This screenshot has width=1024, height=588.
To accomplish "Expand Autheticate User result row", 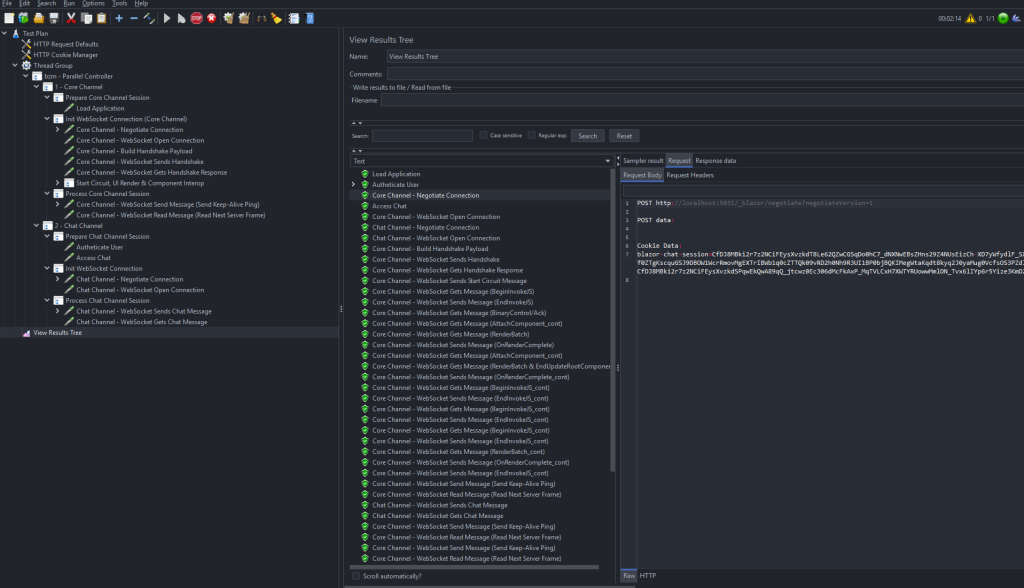I will (354, 184).
